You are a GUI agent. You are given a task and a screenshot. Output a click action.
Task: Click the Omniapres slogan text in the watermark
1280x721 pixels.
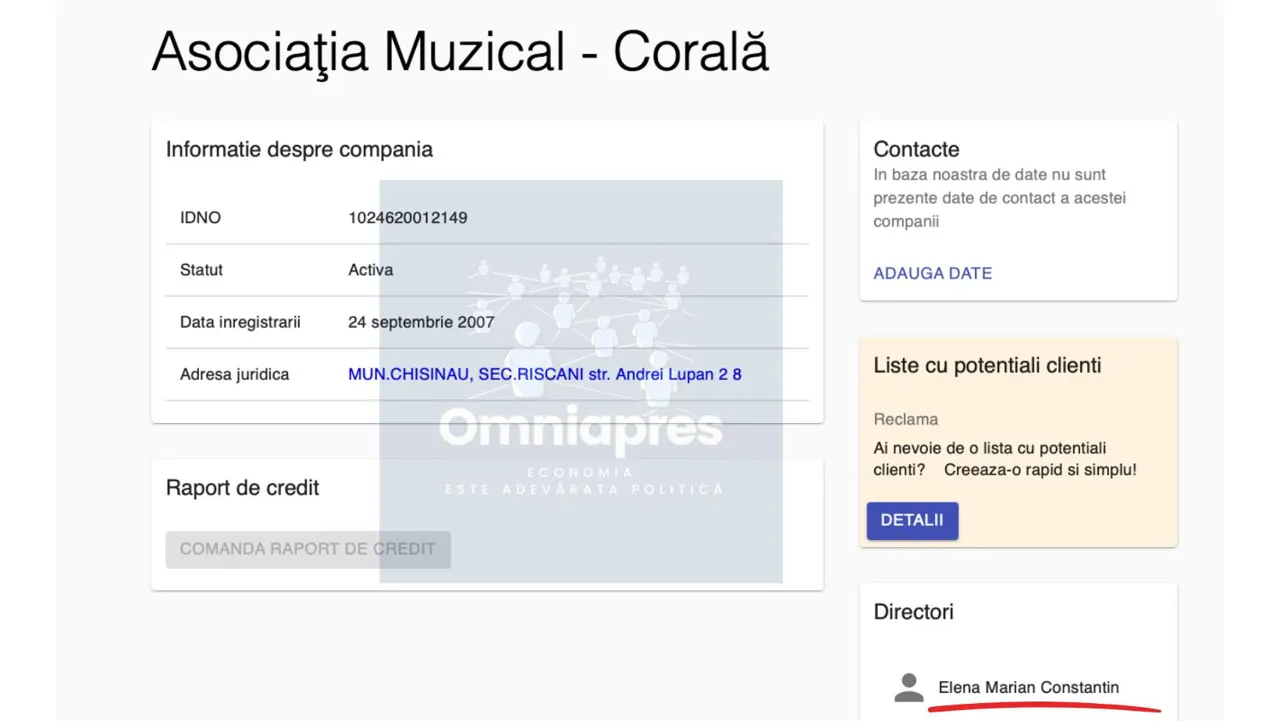[583, 481]
